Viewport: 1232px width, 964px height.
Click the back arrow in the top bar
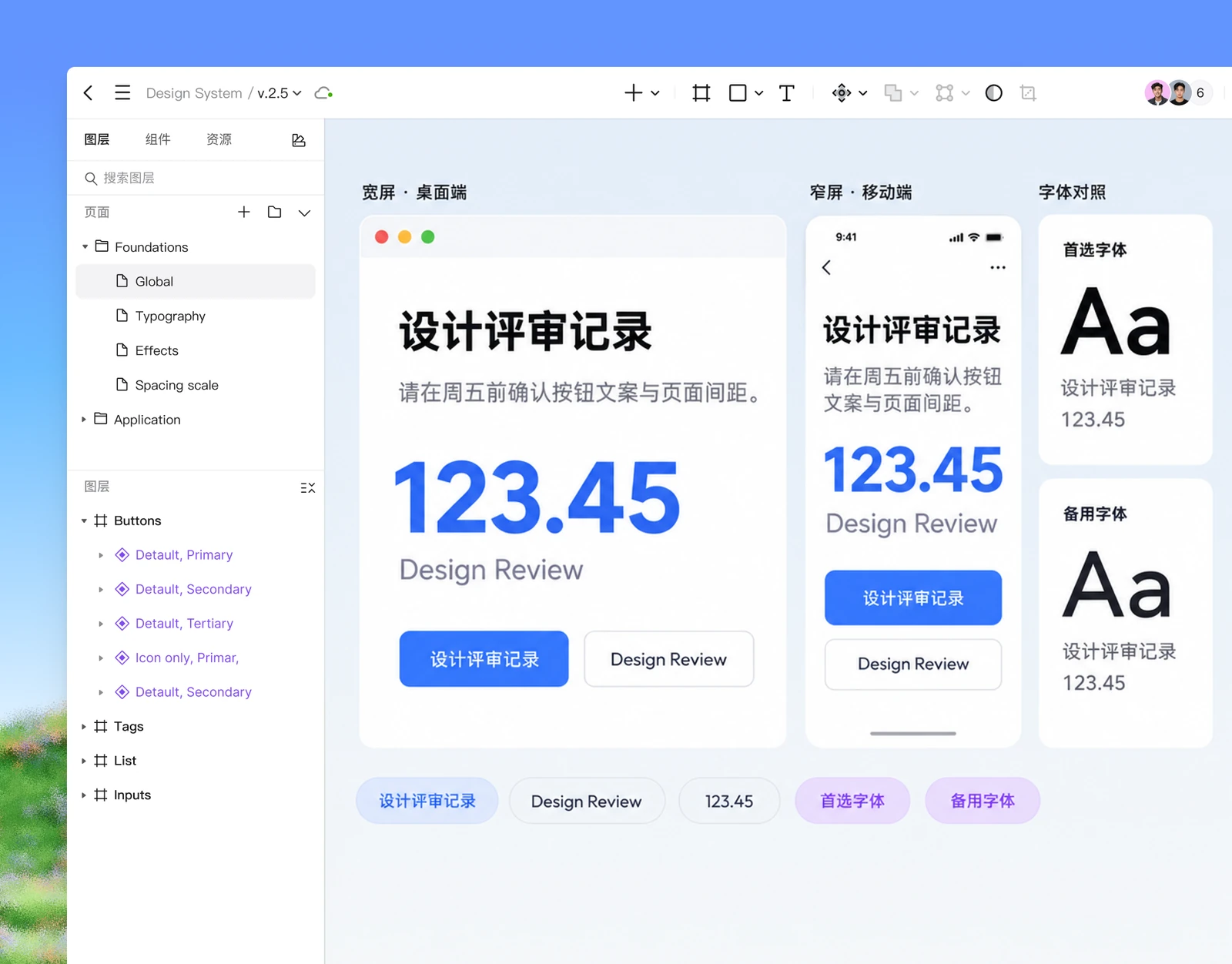click(89, 93)
